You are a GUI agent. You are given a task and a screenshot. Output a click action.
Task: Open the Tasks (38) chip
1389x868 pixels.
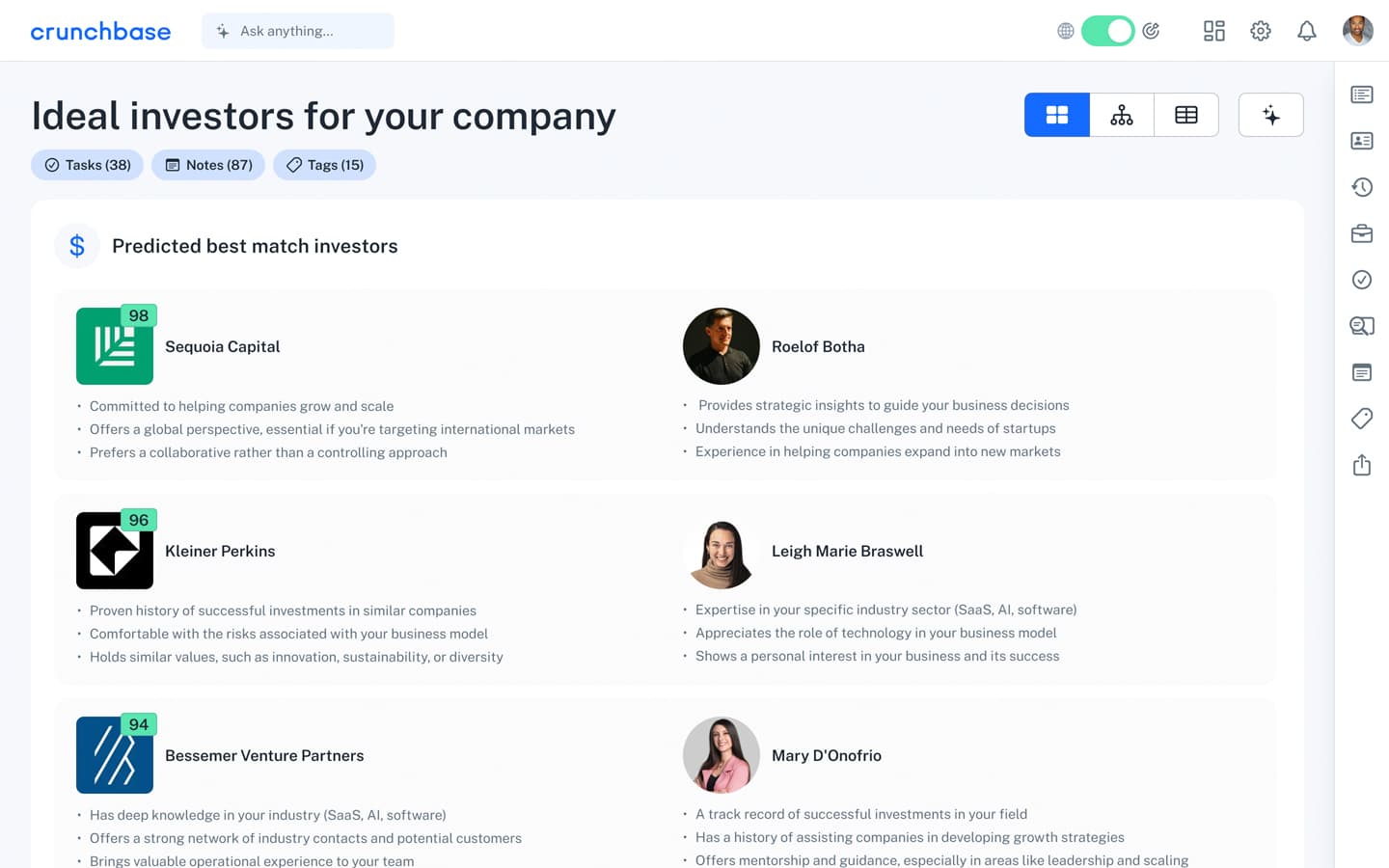[x=88, y=165]
